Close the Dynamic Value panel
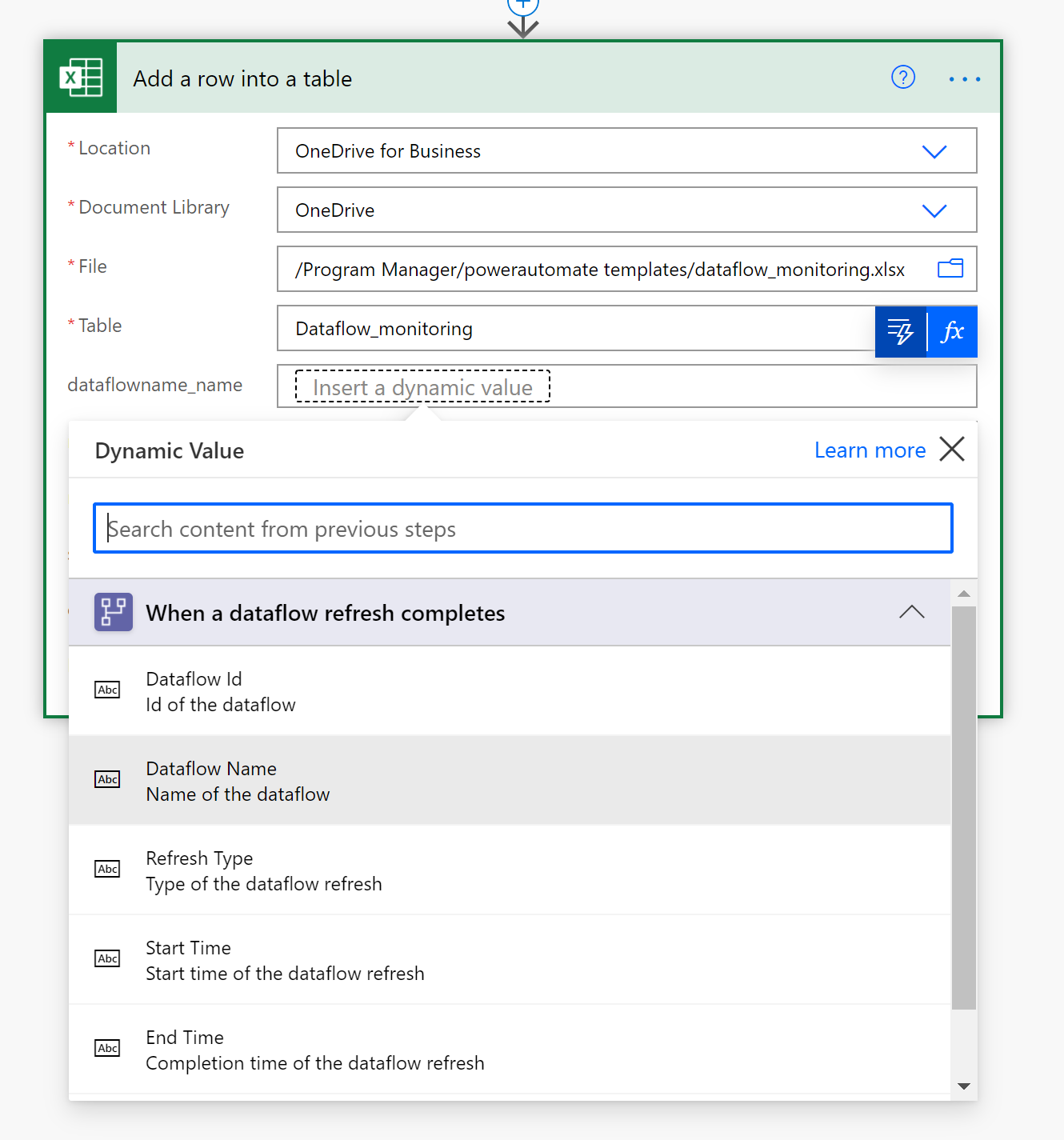The height and width of the screenshot is (1140, 1064). click(x=952, y=449)
